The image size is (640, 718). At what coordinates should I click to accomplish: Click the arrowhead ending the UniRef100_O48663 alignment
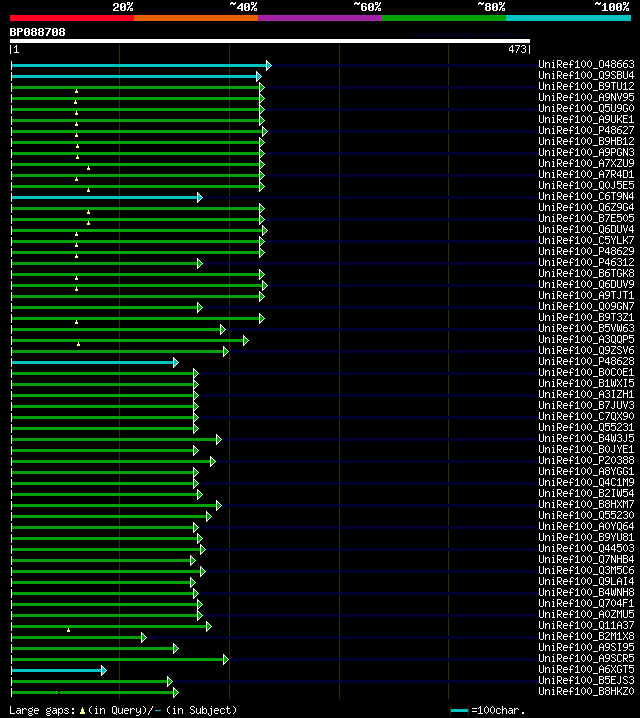click(x=269, y=65)
